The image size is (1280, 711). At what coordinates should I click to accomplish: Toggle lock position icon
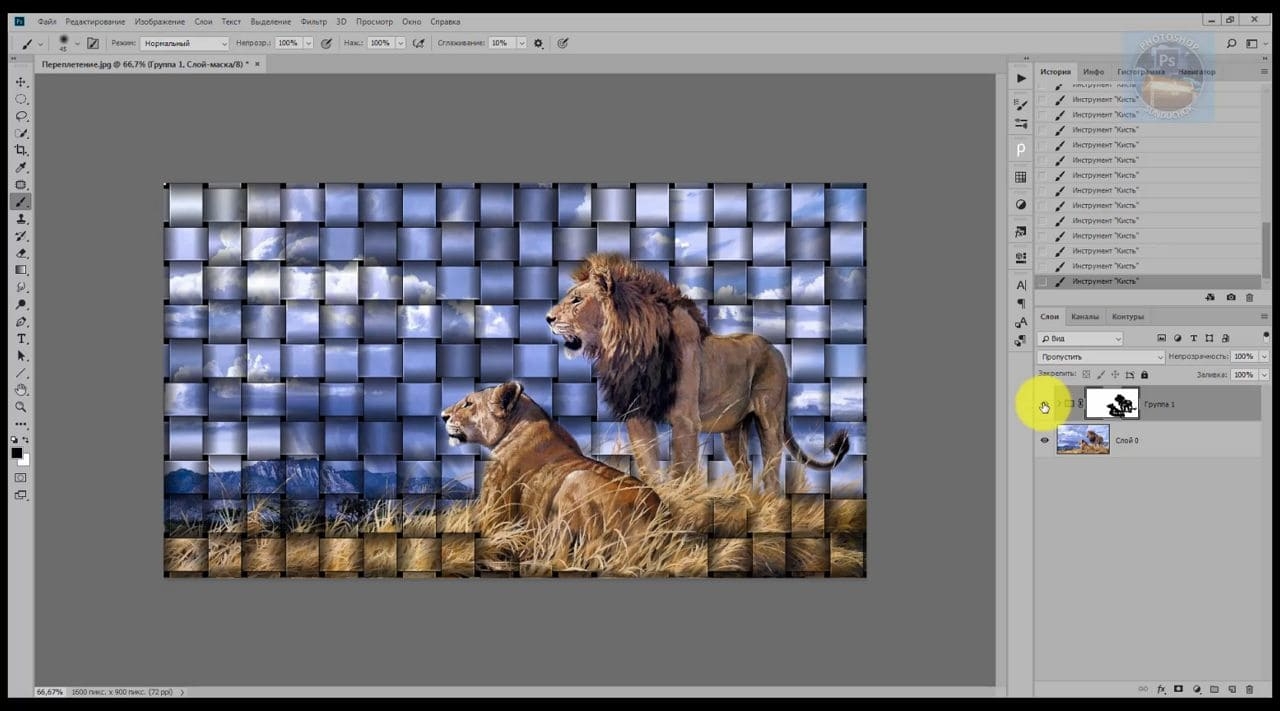click(x=1115, y=375)
